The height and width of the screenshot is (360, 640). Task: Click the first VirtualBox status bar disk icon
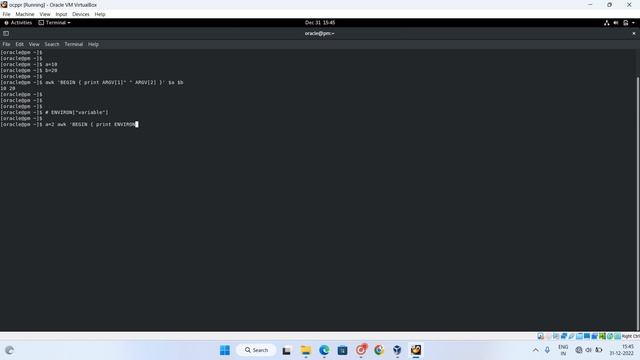(540, 336)
